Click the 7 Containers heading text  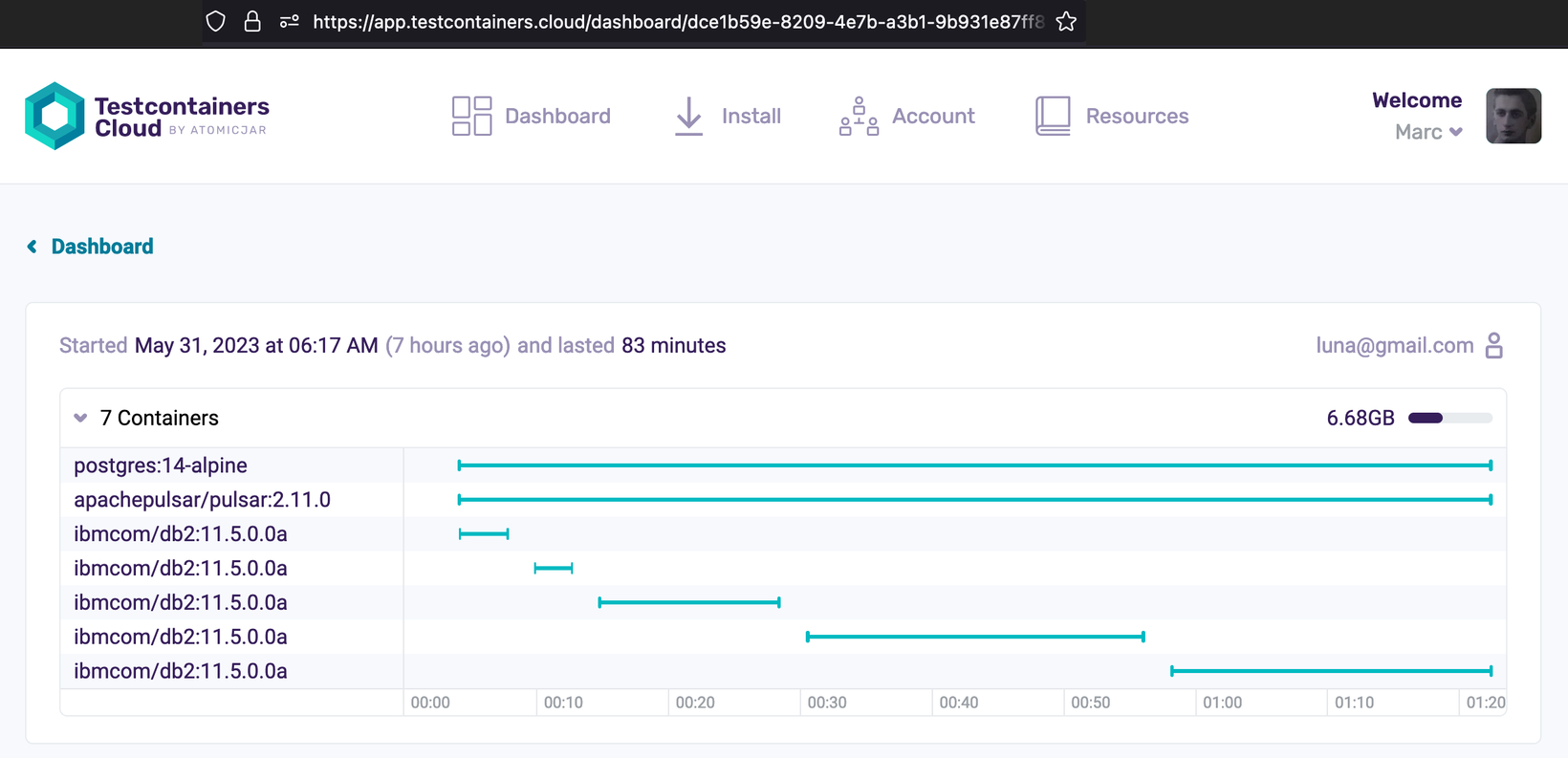[x=160, y=418]
